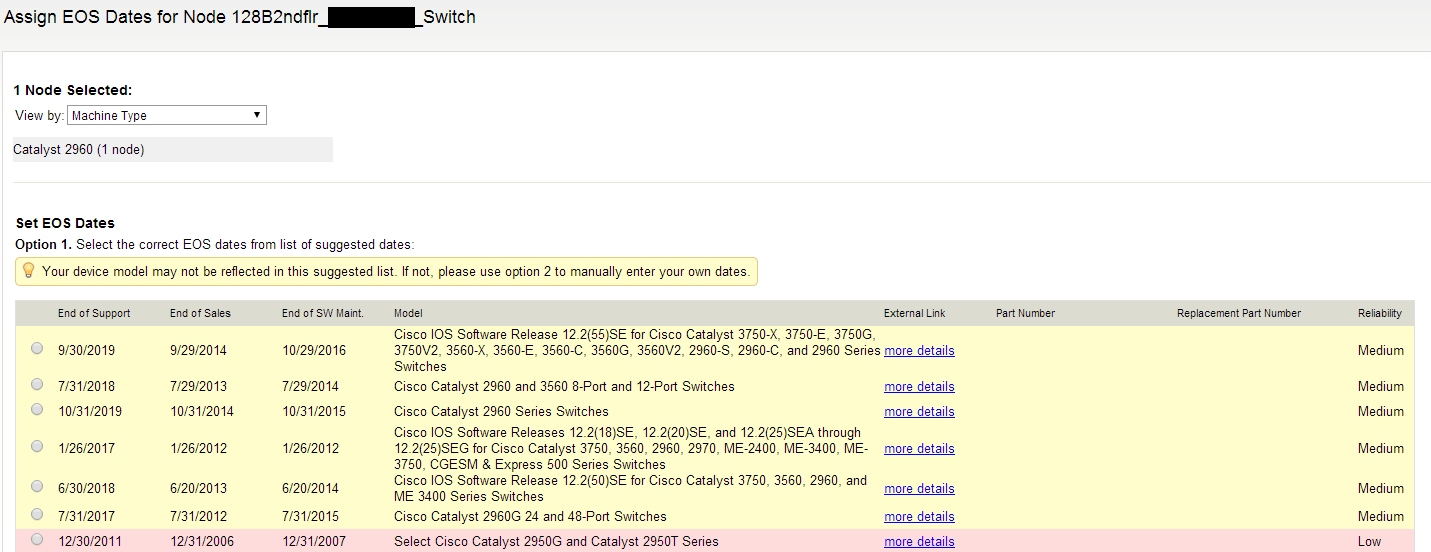This screenshot has height=552, width=1431.
Task: Open more details for Catalyst 2960G switches
Action: [919, 517]
